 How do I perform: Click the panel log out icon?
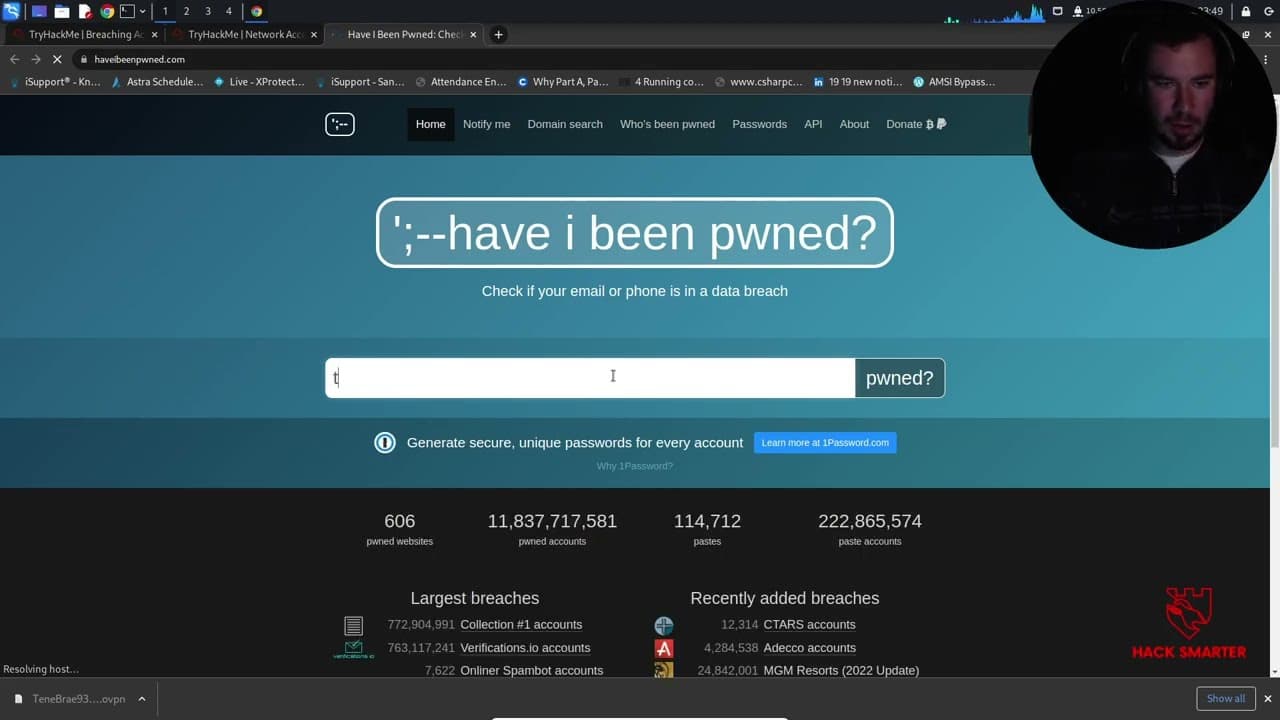click(x=1268, y=11)
